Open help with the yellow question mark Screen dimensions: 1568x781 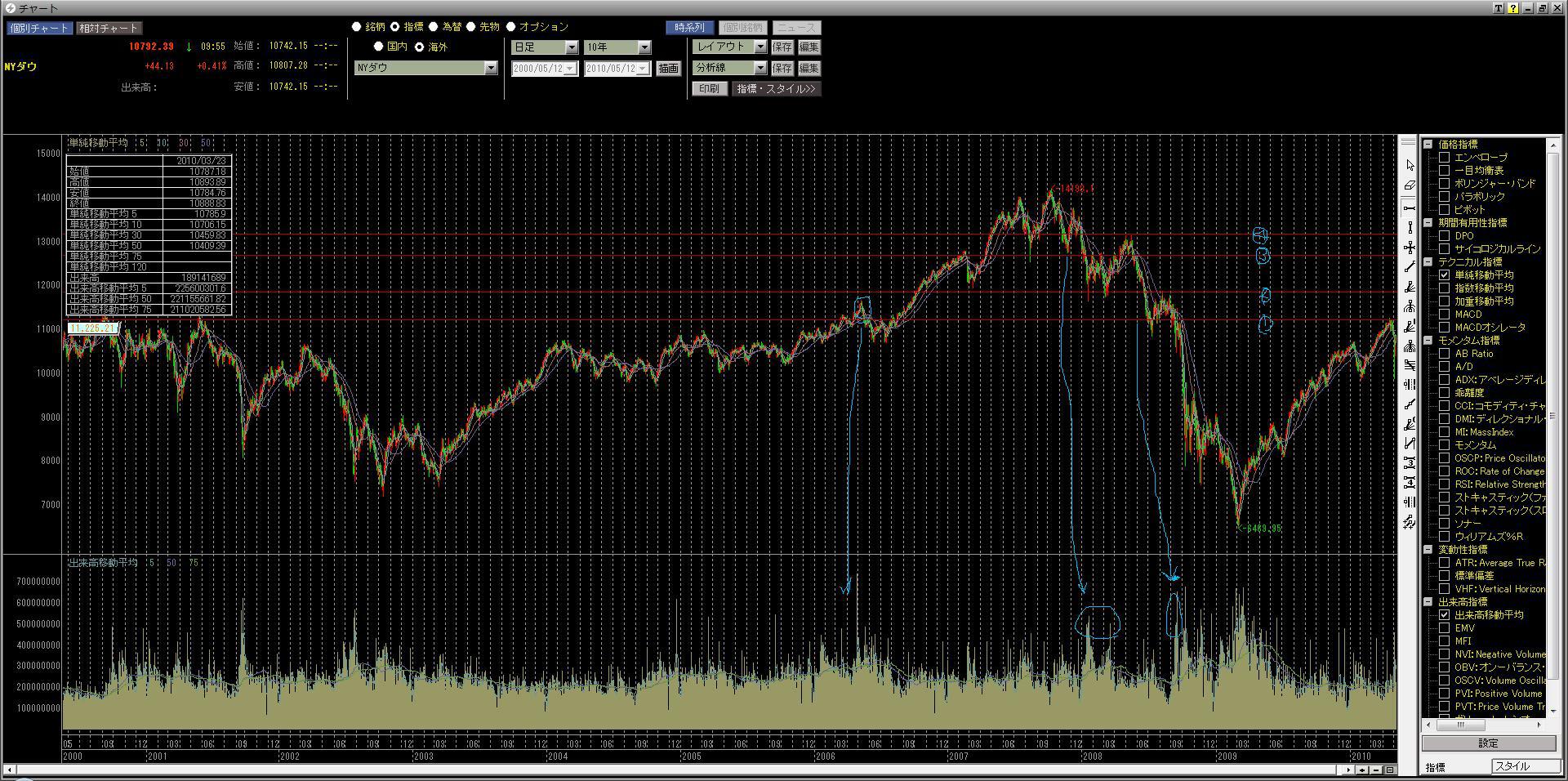click(1512, 8)
